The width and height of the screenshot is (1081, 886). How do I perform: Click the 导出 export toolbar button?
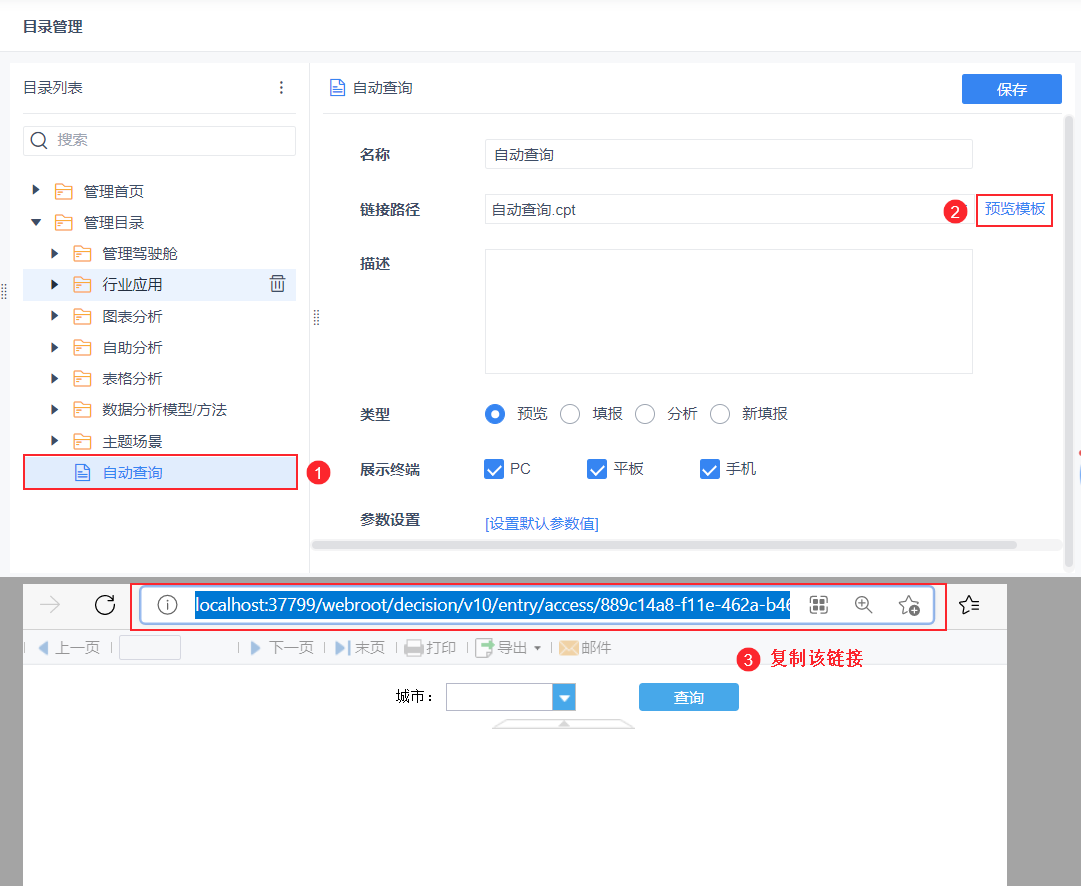pyautogui.click(x=501, y=647)
